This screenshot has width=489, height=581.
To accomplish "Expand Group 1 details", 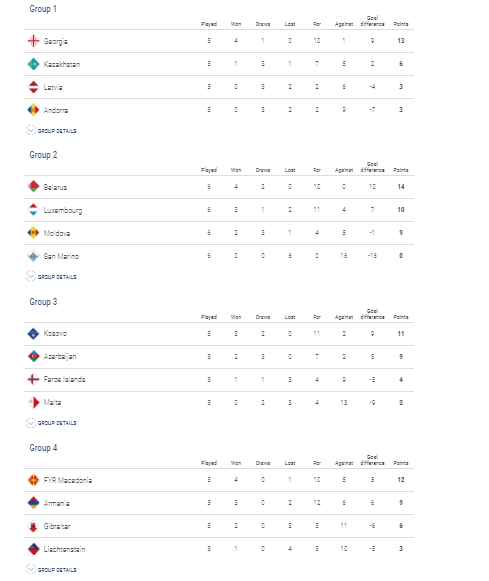I will [51, 130].
